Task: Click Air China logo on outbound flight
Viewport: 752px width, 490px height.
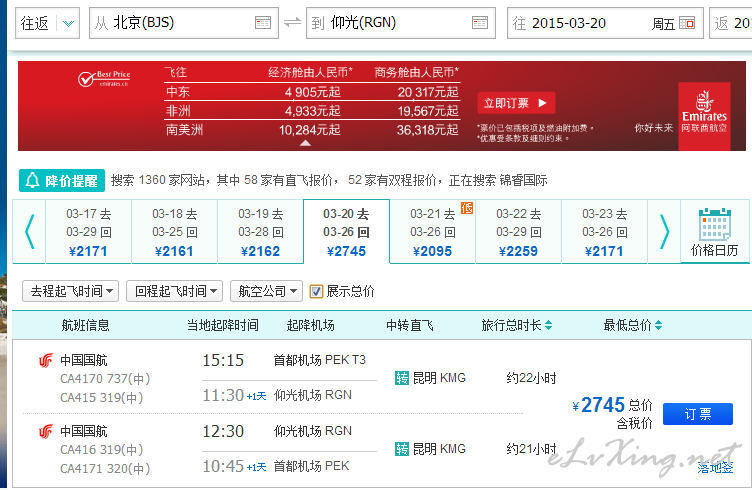Action: pos(46,360)
